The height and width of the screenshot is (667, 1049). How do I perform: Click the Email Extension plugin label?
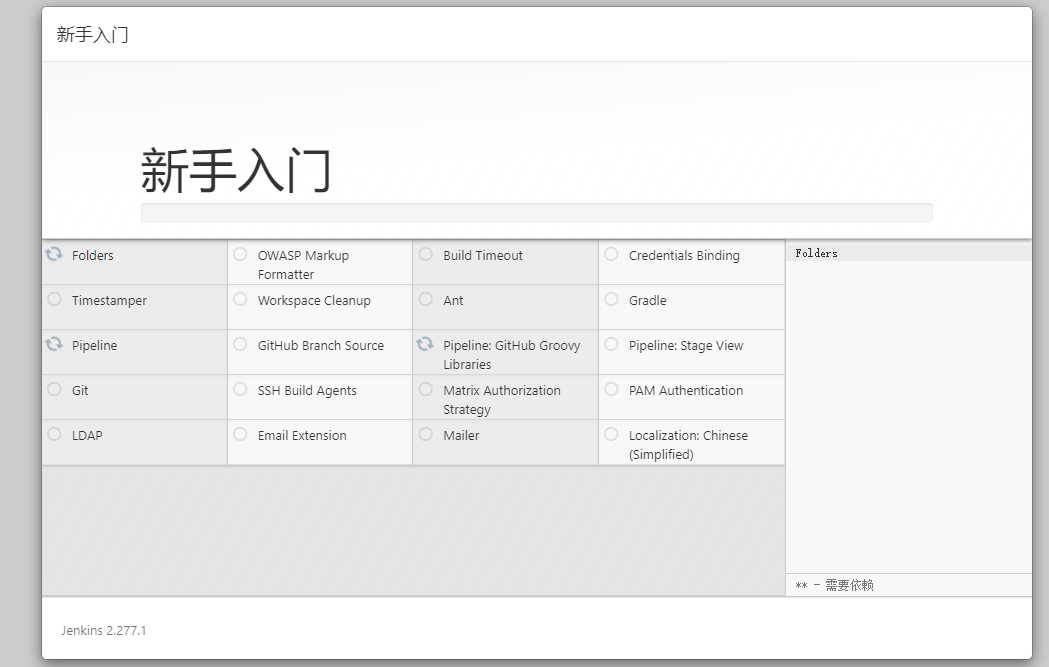coord(302,436)
